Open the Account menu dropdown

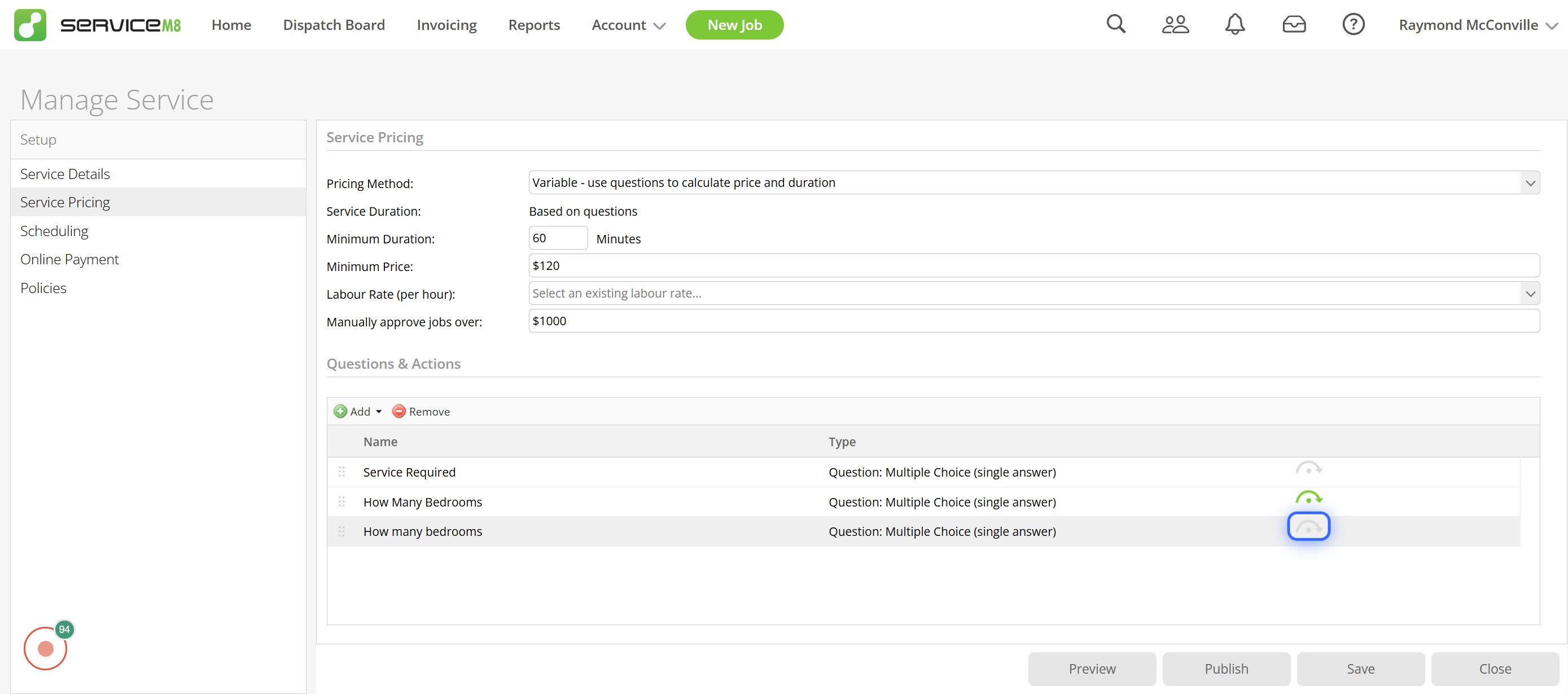tap(628, 25)
